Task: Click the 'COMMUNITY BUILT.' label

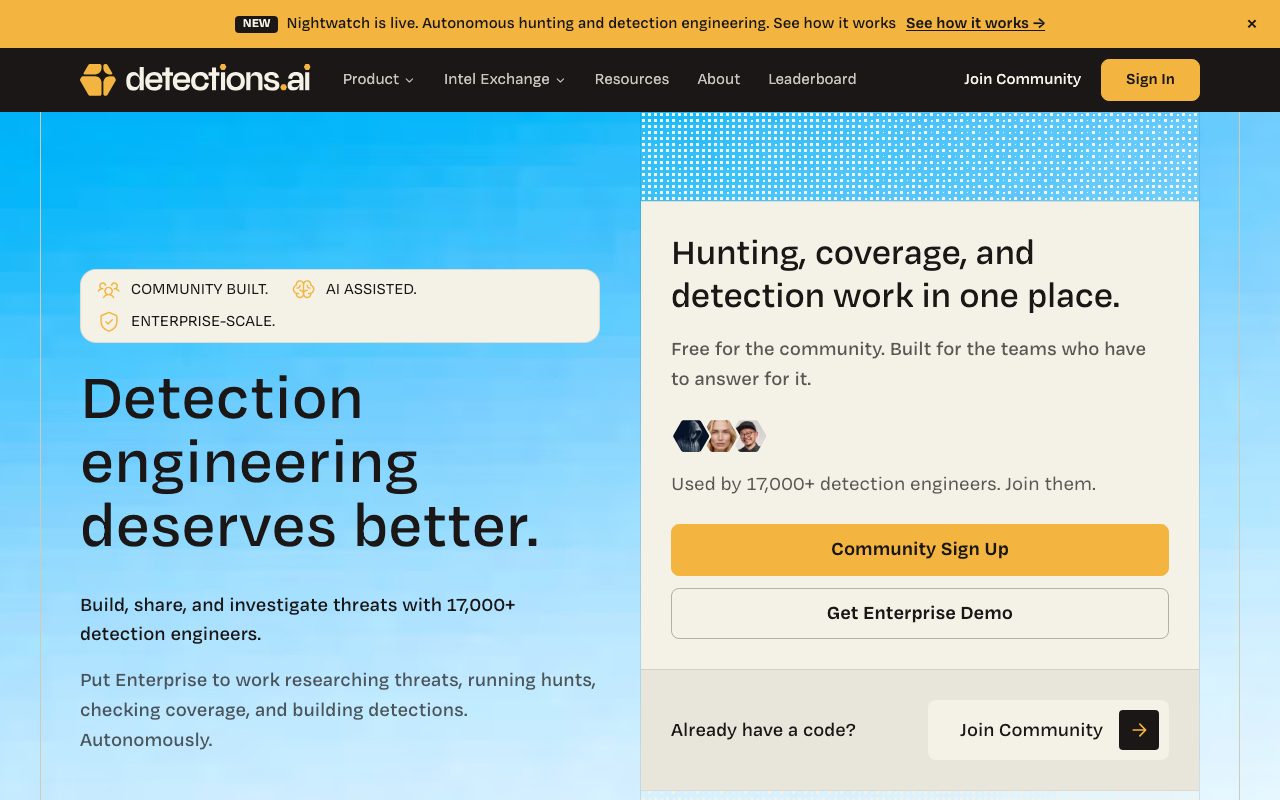Action: [x=200, y=290]
